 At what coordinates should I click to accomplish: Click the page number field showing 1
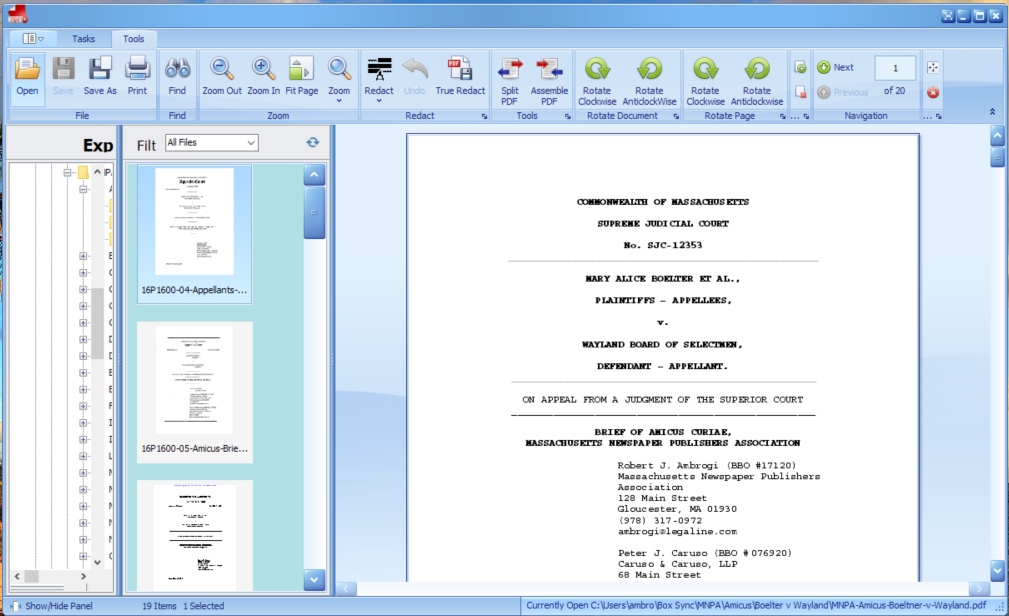coord(894,68)
